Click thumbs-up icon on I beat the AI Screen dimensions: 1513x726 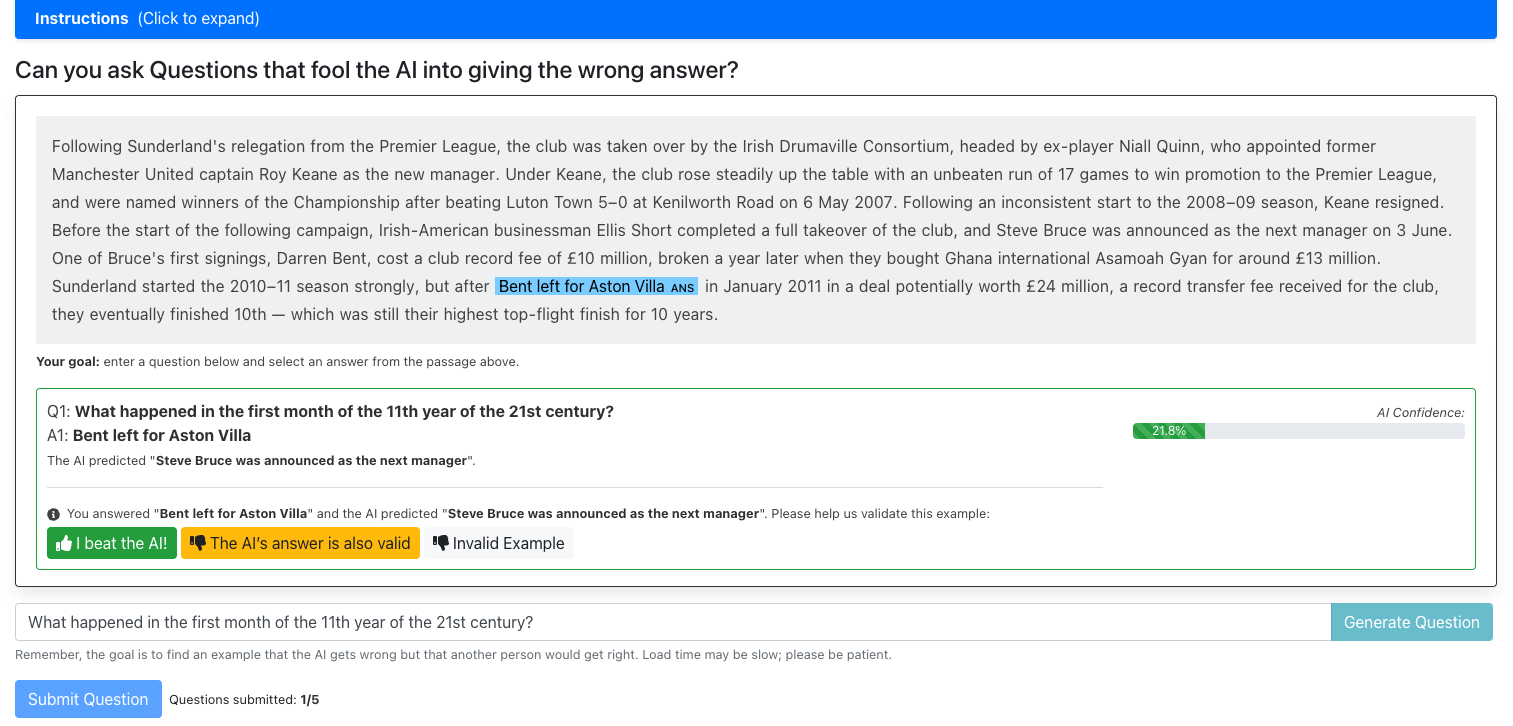(x=65, y=544)
